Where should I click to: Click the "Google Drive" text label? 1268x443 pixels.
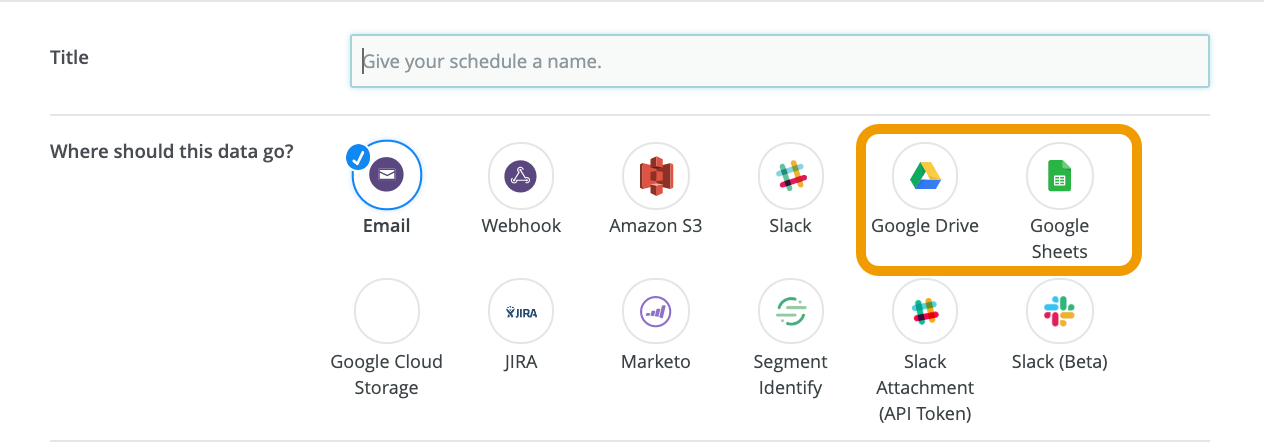925,226
